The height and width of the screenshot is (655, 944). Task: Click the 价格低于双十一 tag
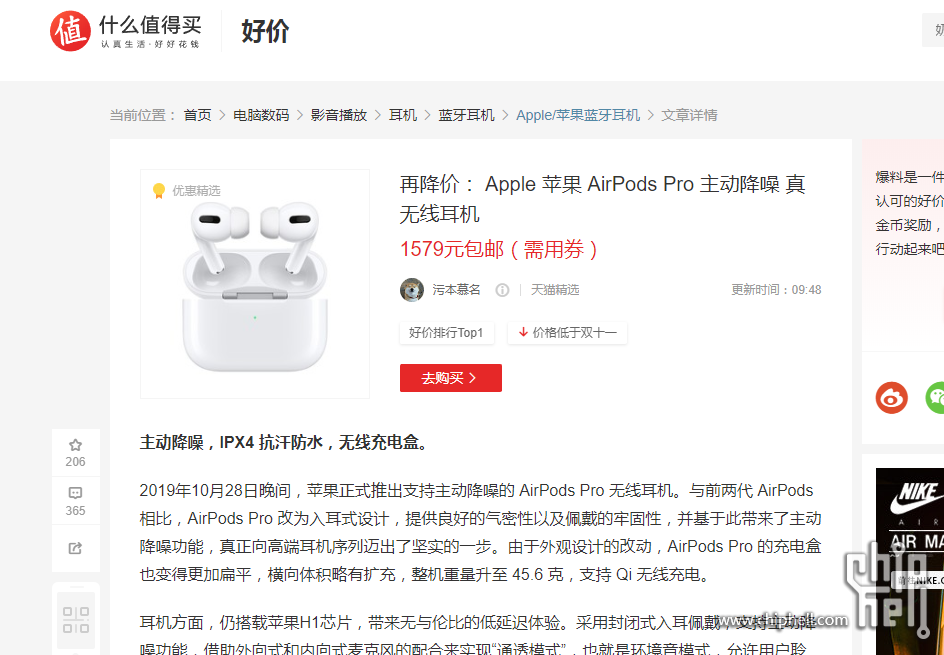click(x=567, y=333)
